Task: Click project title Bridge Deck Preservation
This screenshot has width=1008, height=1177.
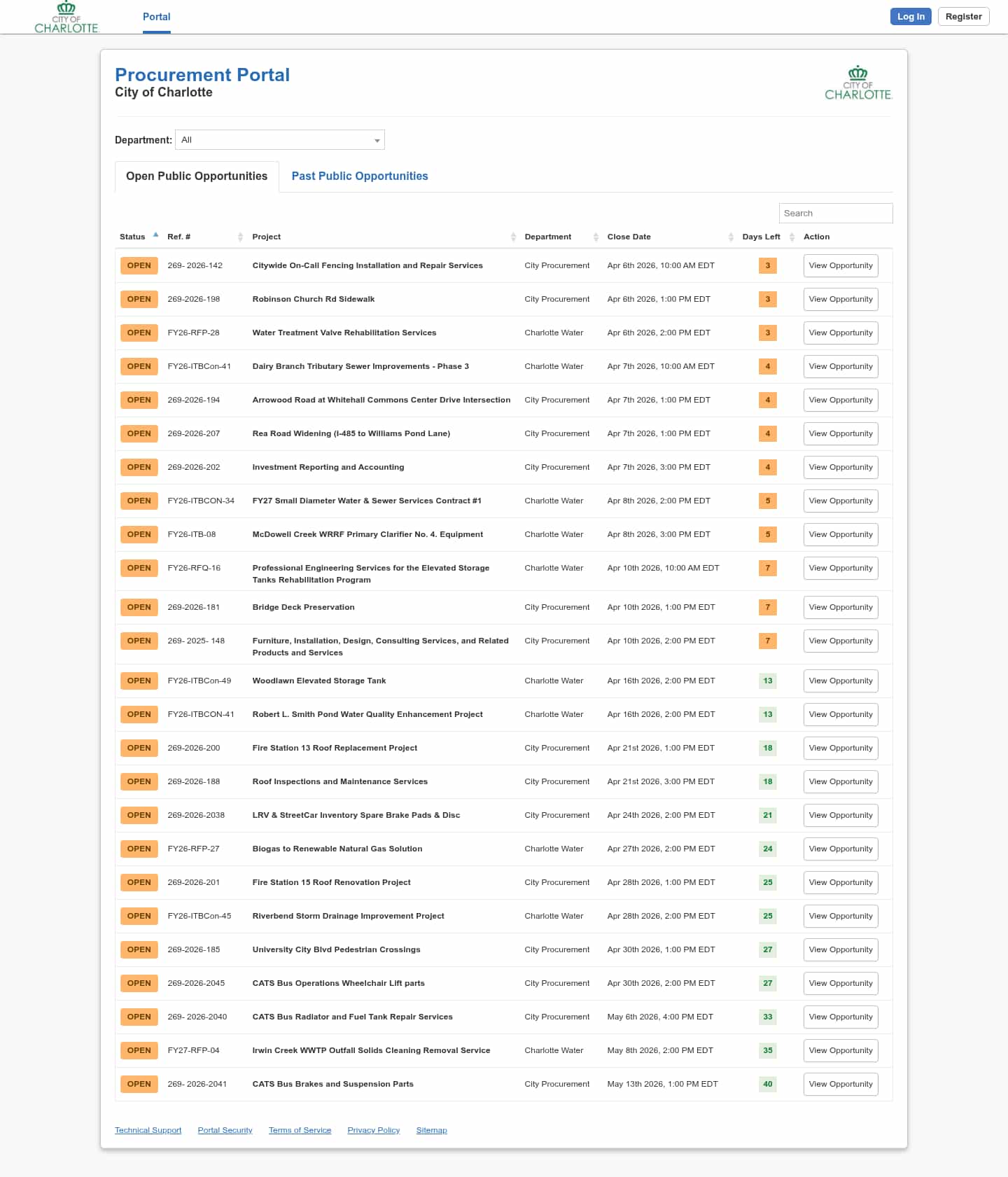Action: point(303,608)
